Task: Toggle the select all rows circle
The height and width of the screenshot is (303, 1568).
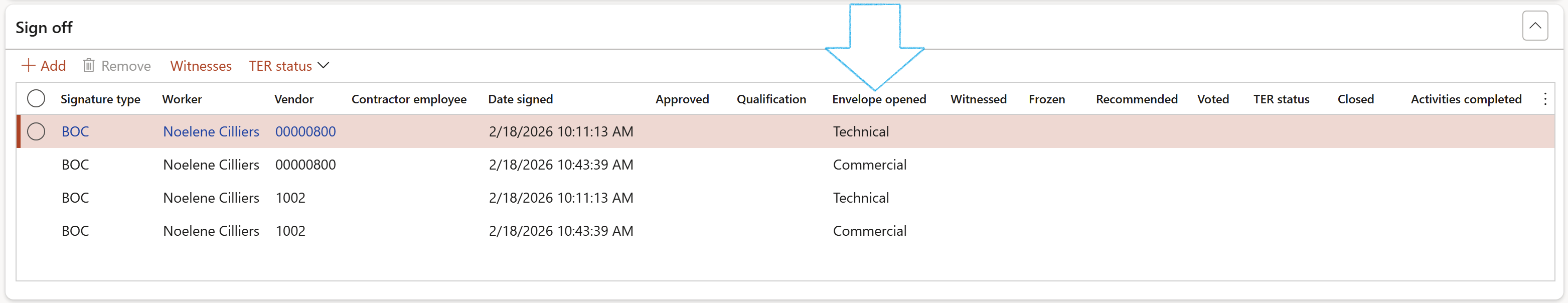Action: pyautogui.click(x=36, y=98)
